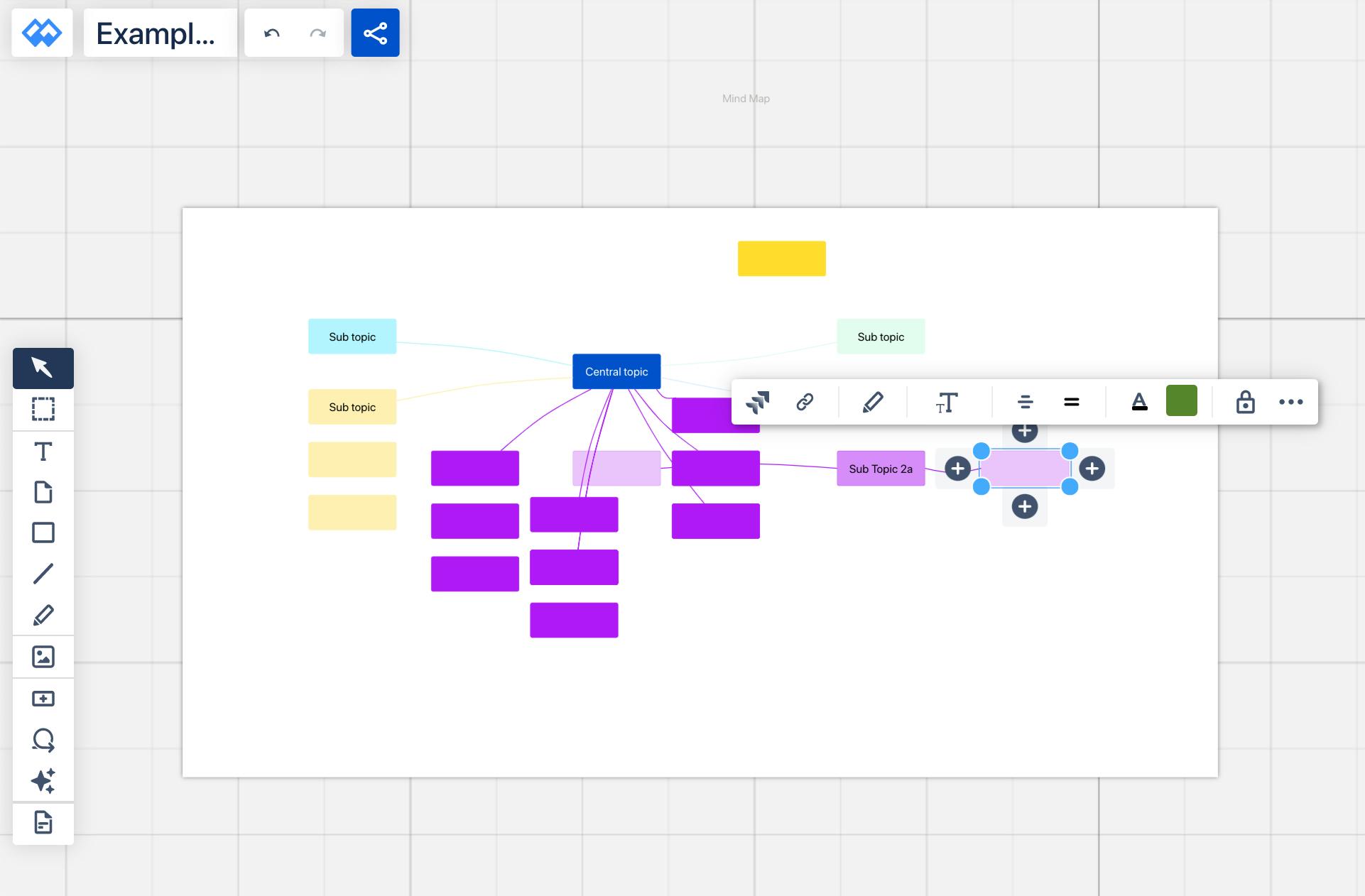Open the text alignment option
1365x896 pixels.
pos(1025,403)
